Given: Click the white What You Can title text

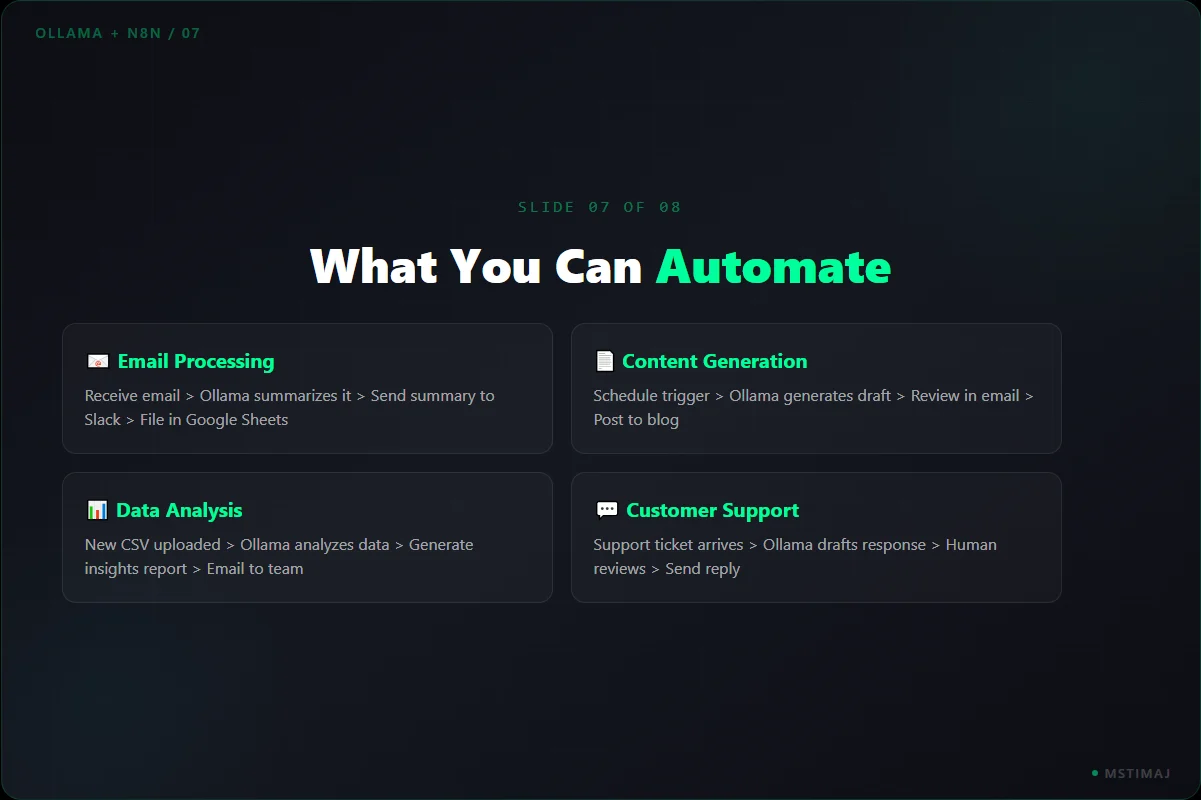Looking at the screenshot, I should (x=477, y=266).
